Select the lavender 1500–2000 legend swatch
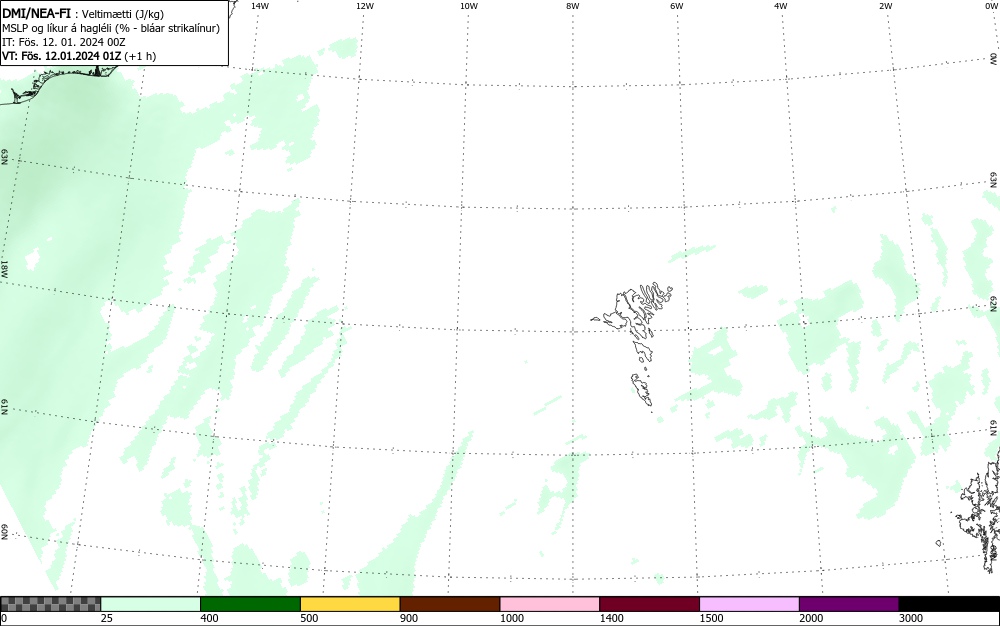The image size is (1000, 626). tap(749, 604)
